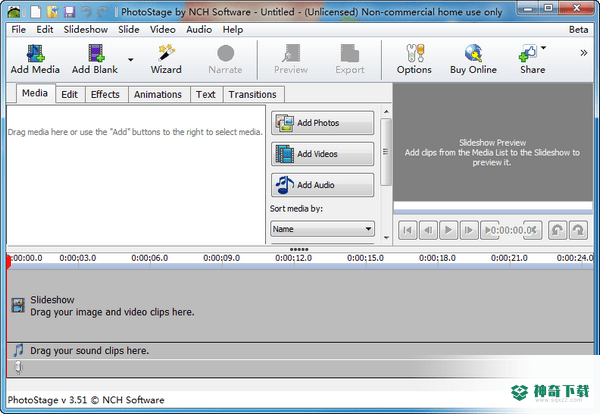Click the redo arrow in title bar
This screenshot has width=600, height=414.
point(102,12)
